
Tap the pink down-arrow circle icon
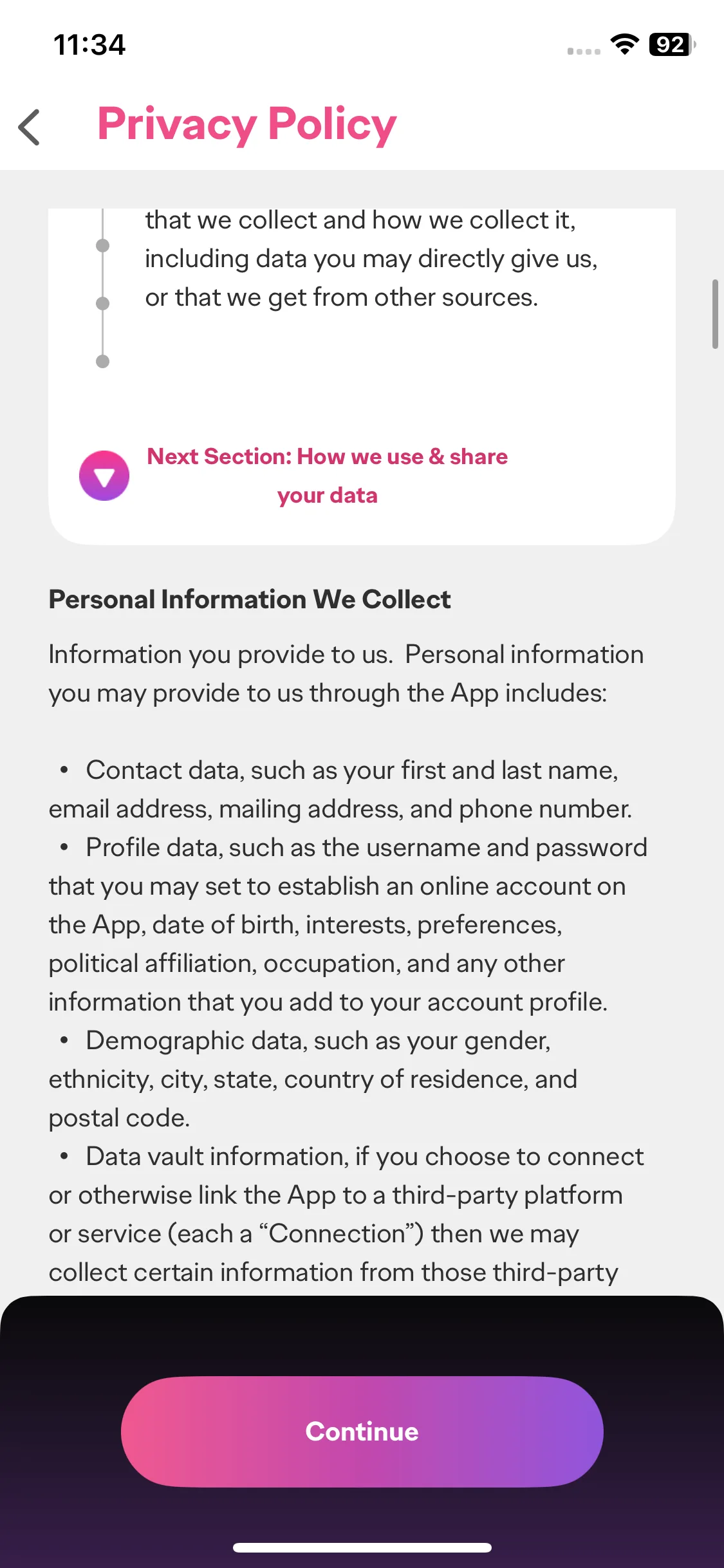(104, 475)
